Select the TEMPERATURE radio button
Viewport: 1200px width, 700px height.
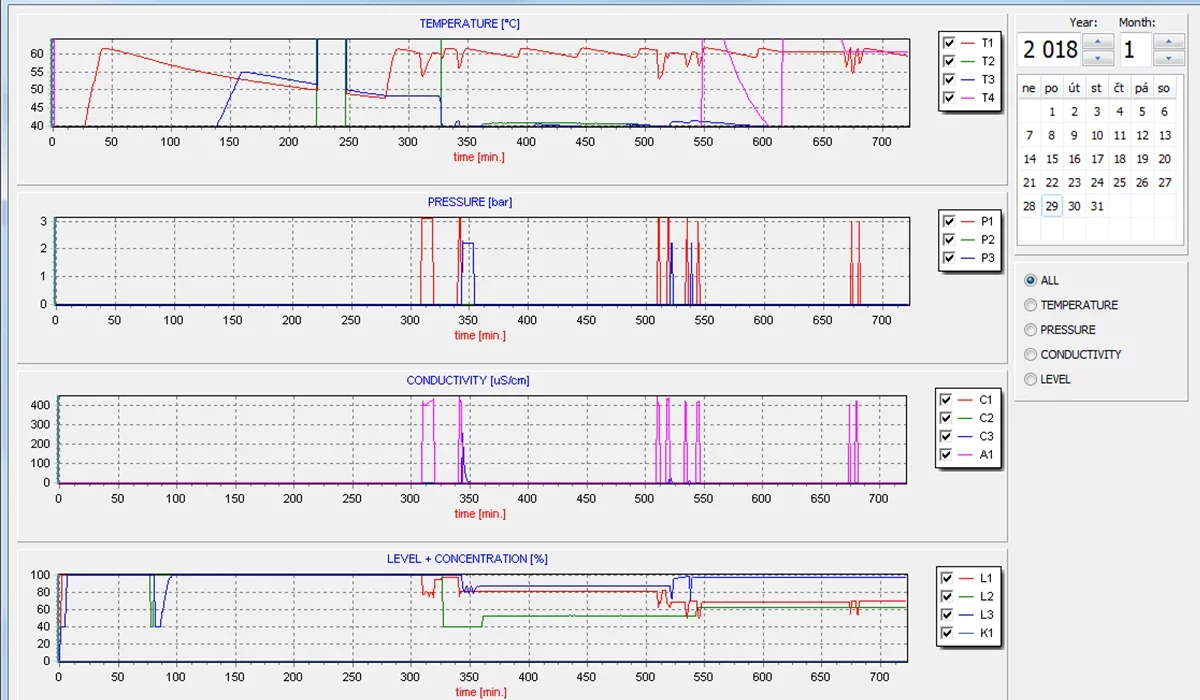click(x=1031, y=305)
